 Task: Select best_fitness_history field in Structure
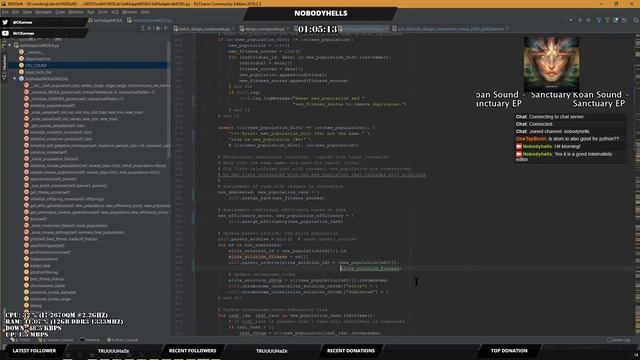click(x=44, y=279)
